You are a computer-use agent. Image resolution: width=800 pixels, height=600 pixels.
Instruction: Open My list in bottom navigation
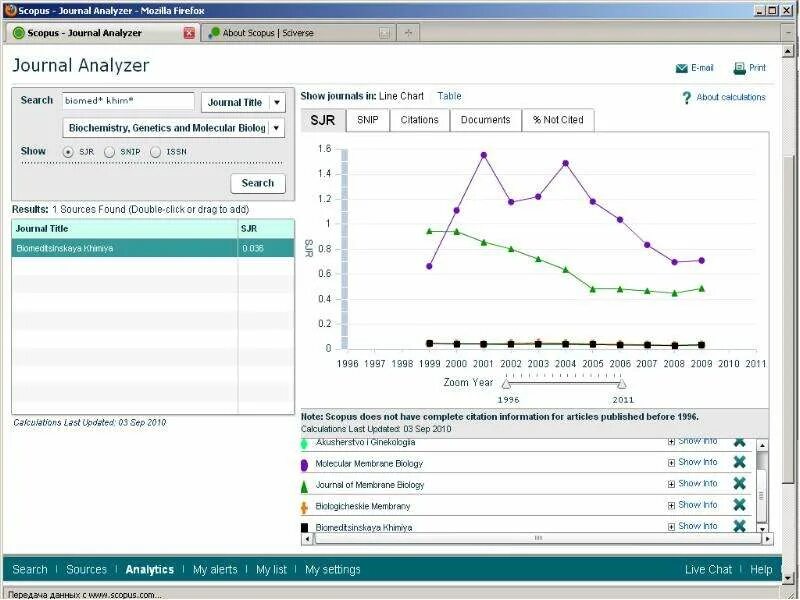coord(271,569)
